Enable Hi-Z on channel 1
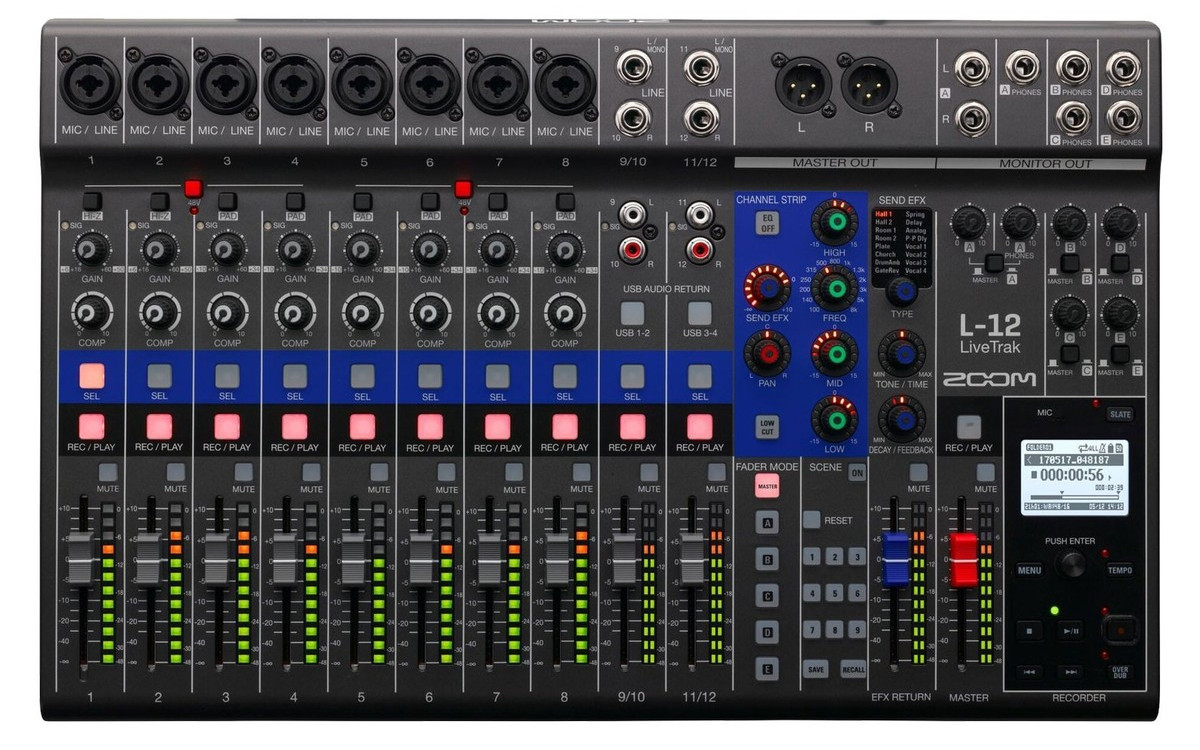 (92, 201)
